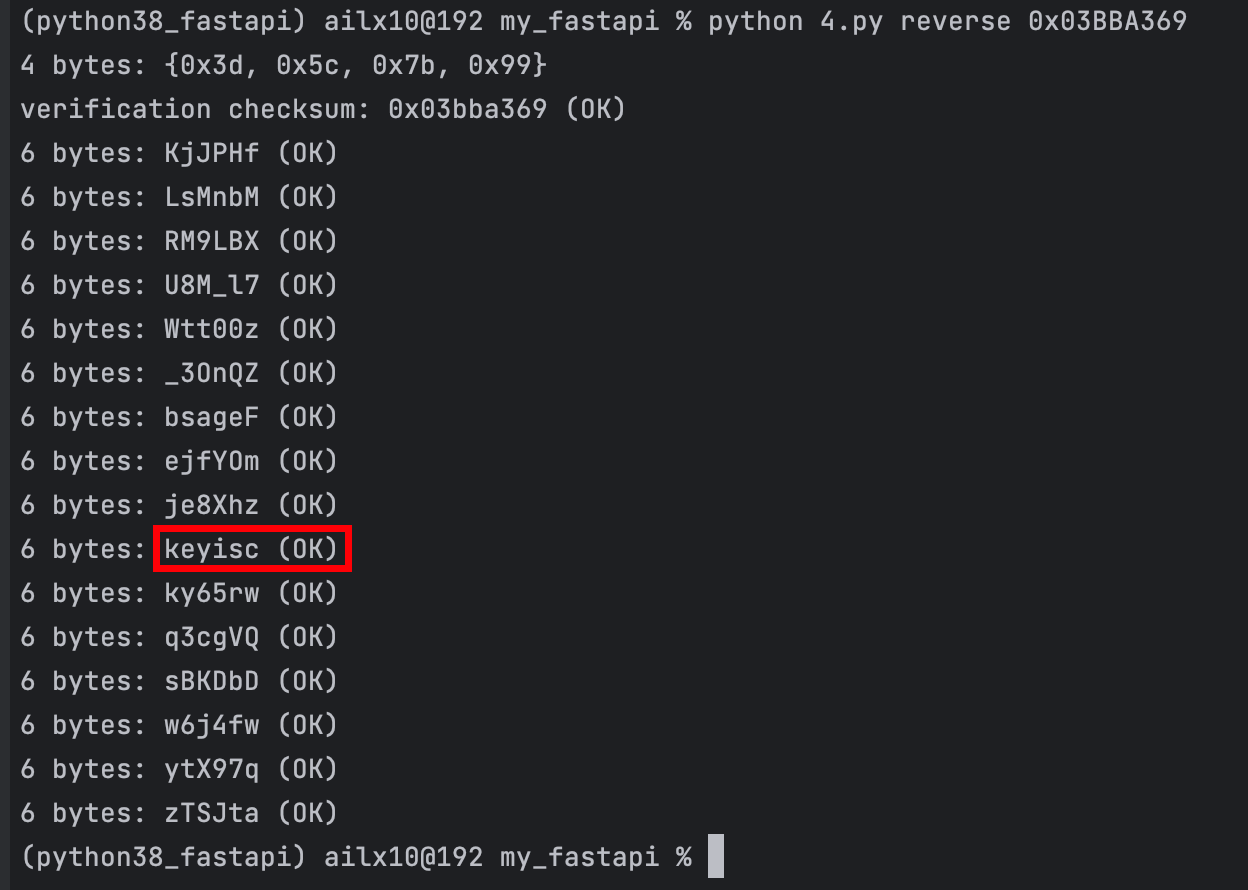Click the verification checksum 0x03bba369 line
1248x890 pixels.
[x=323, y=109]
